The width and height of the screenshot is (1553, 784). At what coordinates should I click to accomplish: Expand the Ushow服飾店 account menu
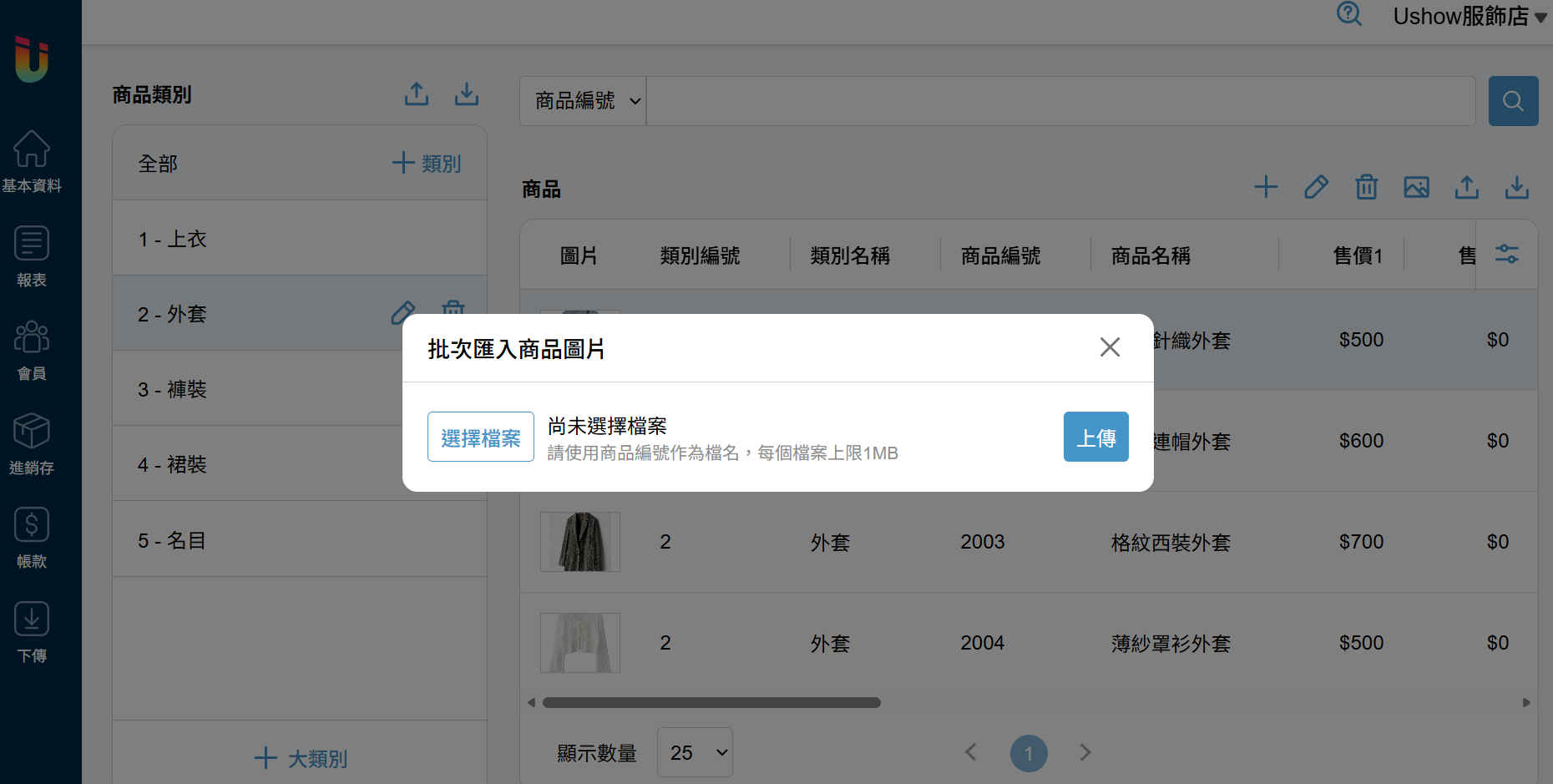point(1470,16)
